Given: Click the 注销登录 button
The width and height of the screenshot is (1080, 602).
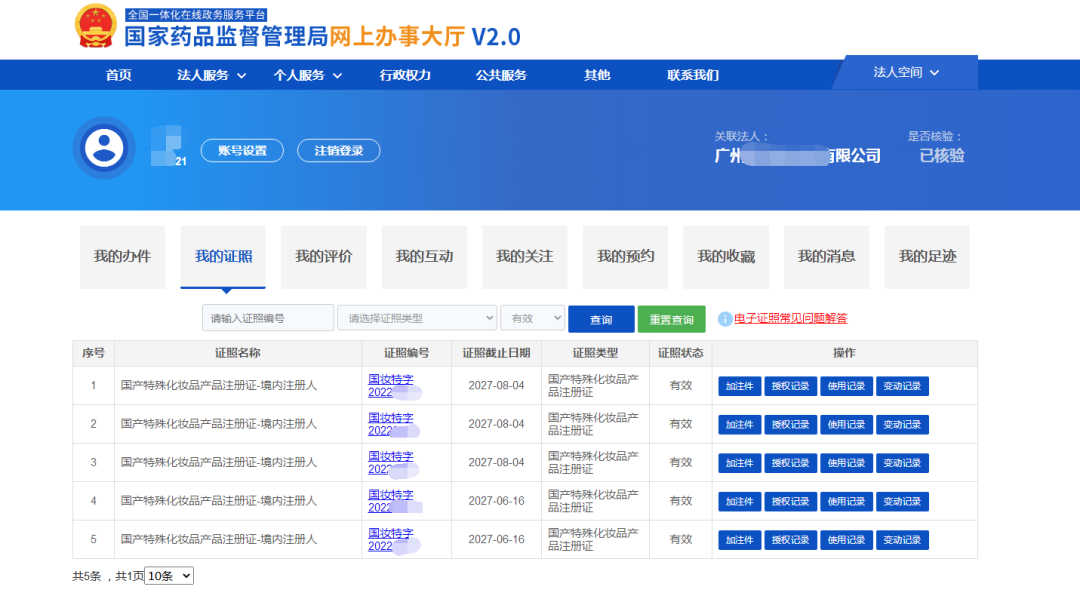Looking at the screenshot, I should (x=339, y=150).
